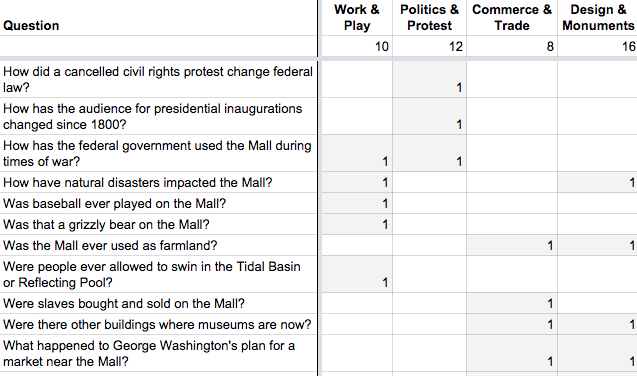Select Work & Play cell for natural disasters row
The image size is (637, 376).
(x=357, y=182)
